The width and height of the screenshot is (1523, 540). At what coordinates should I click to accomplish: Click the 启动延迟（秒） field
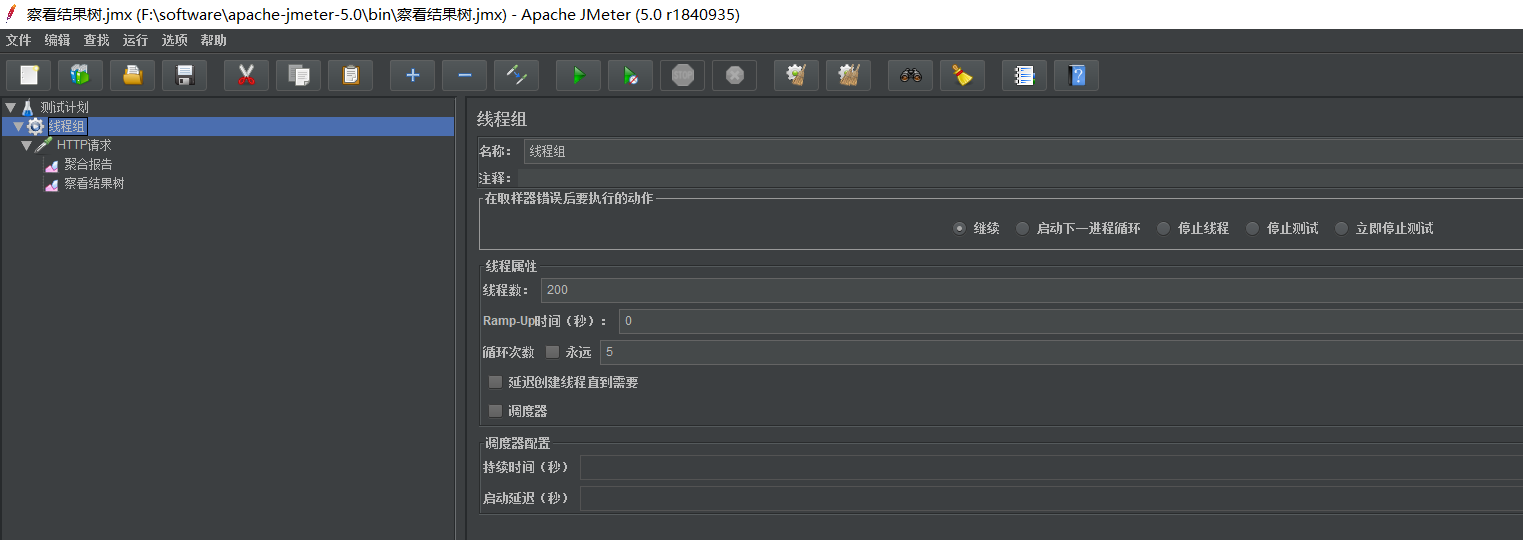[1051, 498]
